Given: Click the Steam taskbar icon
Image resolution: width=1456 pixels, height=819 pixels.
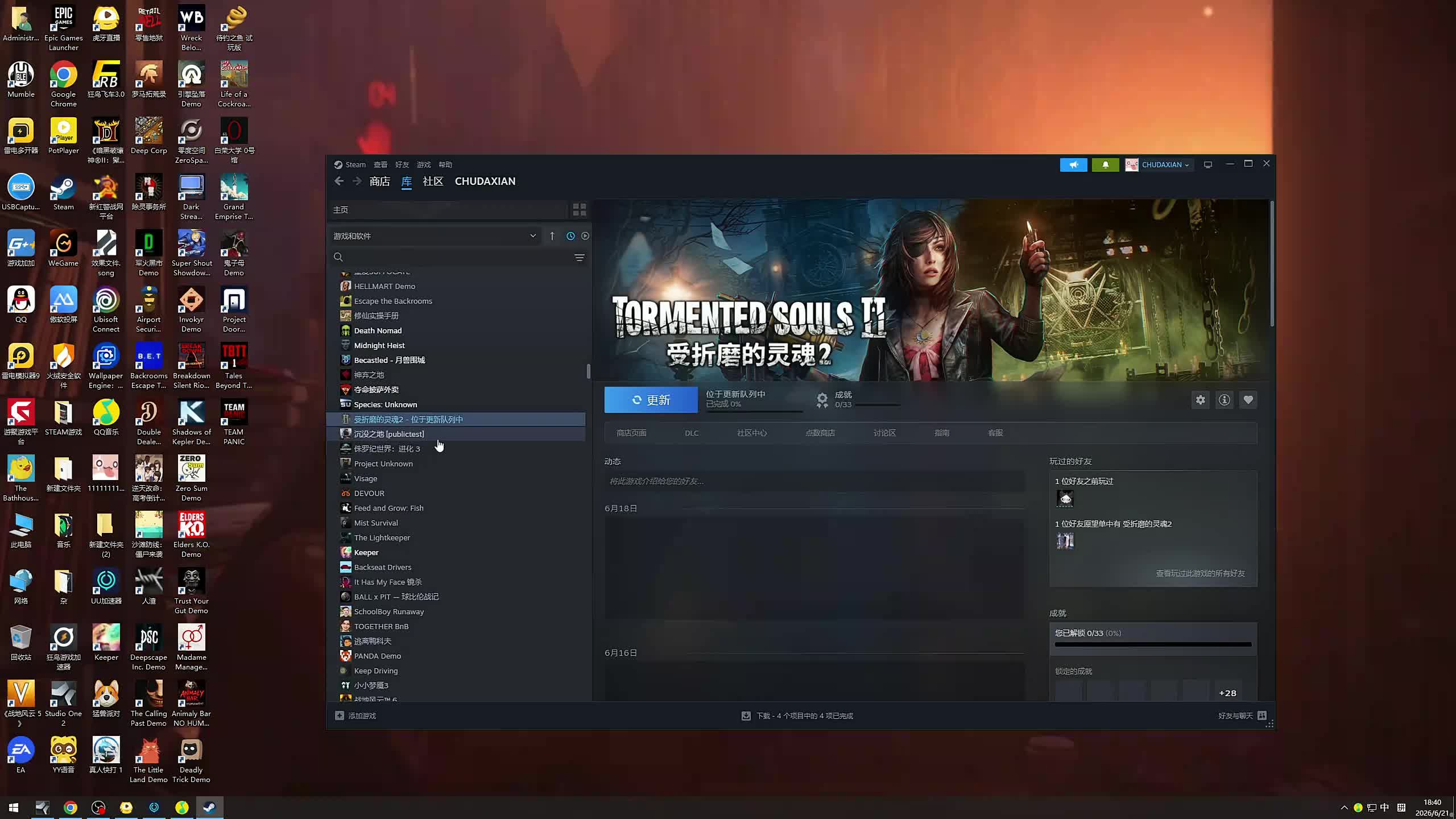Looking at the screenshot, I should (x=209, y=807).
